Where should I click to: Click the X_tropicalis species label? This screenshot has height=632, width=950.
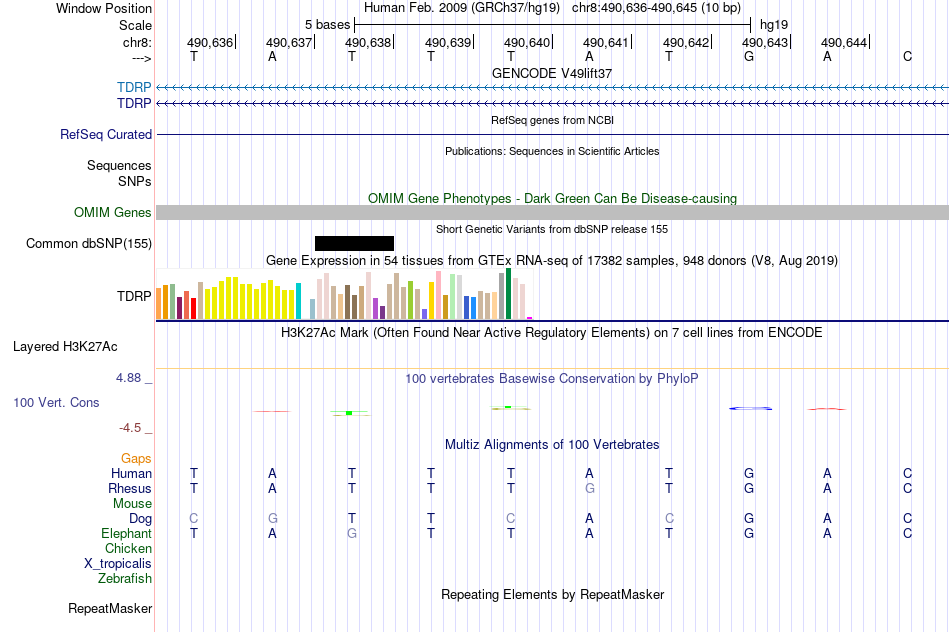tap(118, 564)
